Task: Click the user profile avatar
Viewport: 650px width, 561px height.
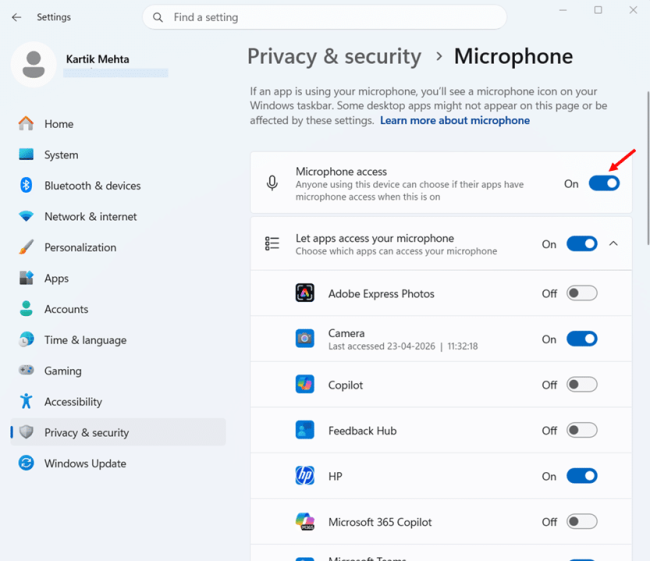Action: point(34,64)
